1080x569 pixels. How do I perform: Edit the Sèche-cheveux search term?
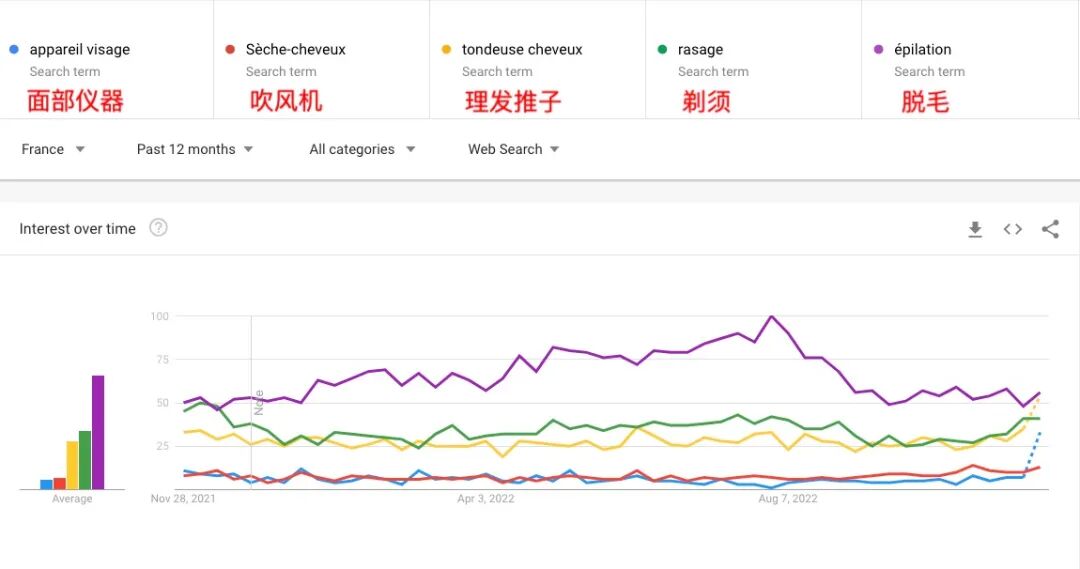pos(296,49)
